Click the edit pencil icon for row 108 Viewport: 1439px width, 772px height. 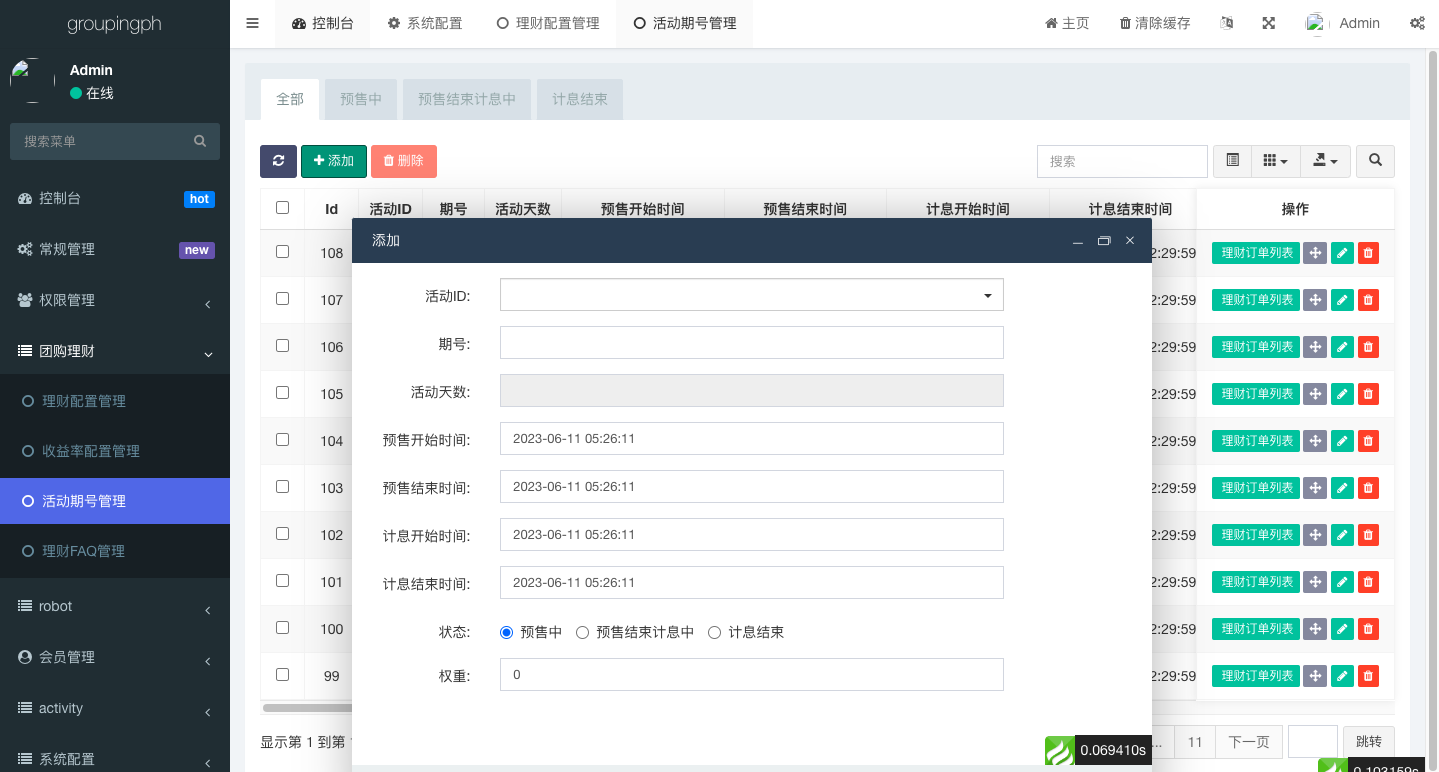(1342, 253)
